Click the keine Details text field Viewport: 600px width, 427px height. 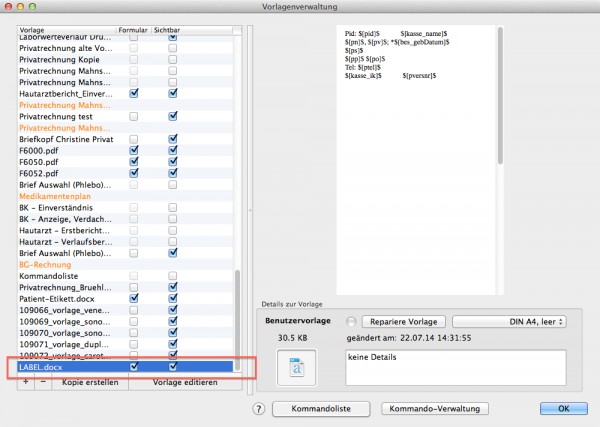[455, 368]
